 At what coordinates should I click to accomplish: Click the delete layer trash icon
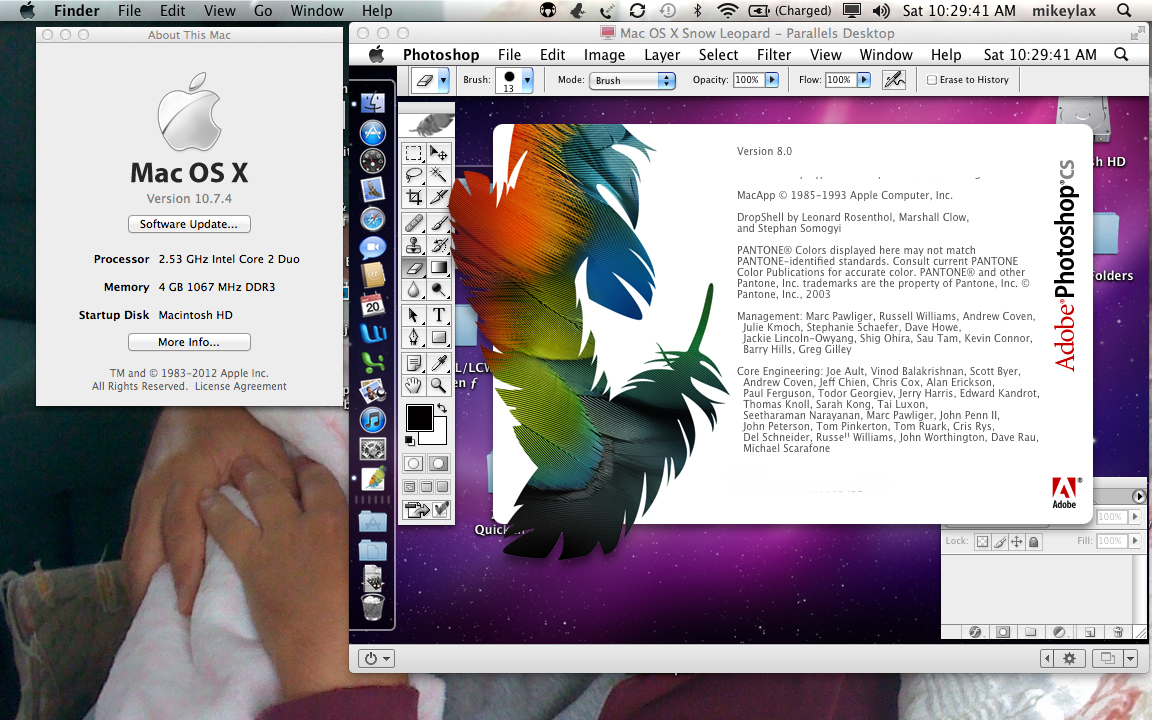tap(1117, 632)
